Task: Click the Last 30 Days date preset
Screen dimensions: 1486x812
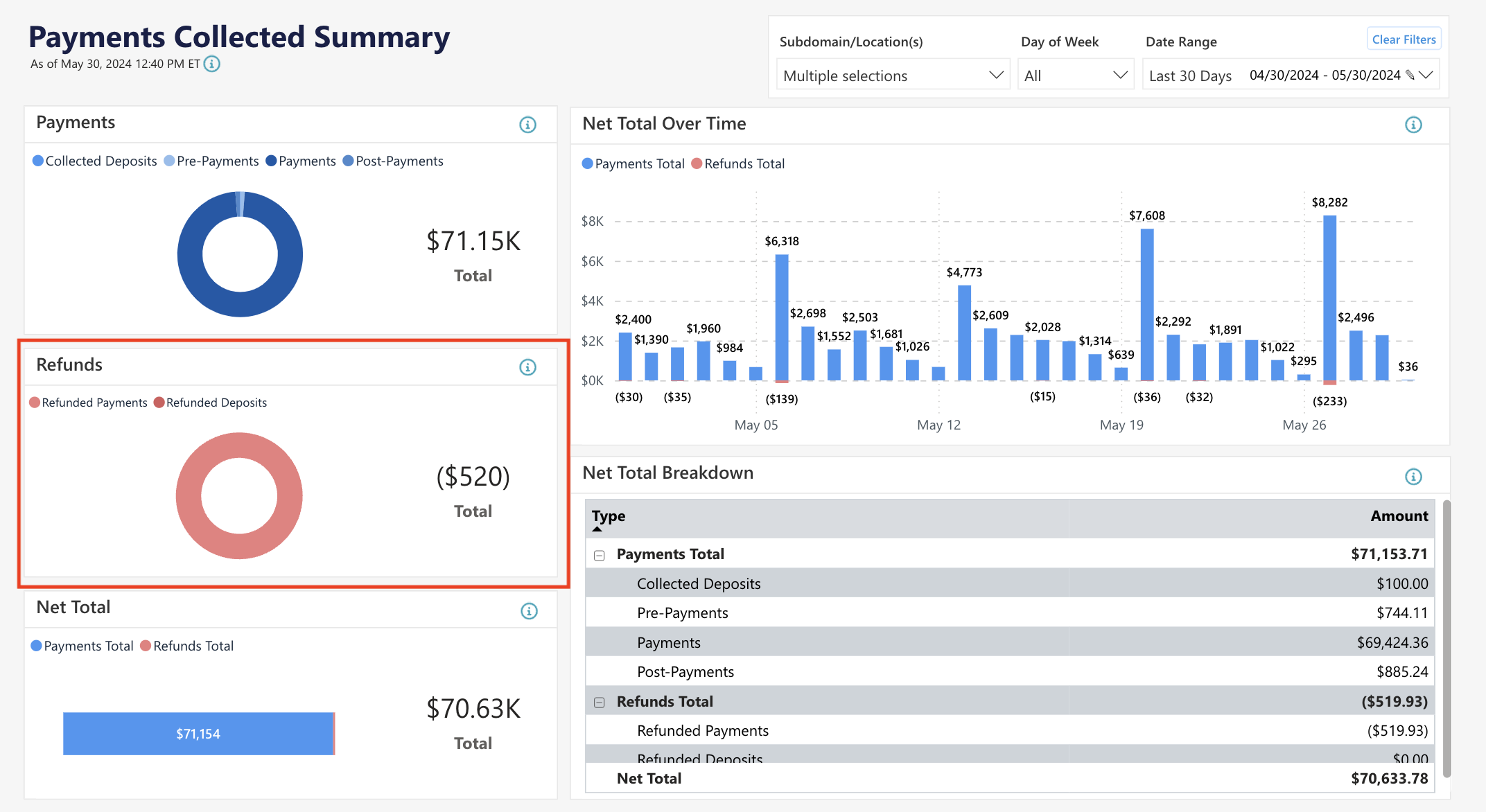Action: tap(1190, 76)
